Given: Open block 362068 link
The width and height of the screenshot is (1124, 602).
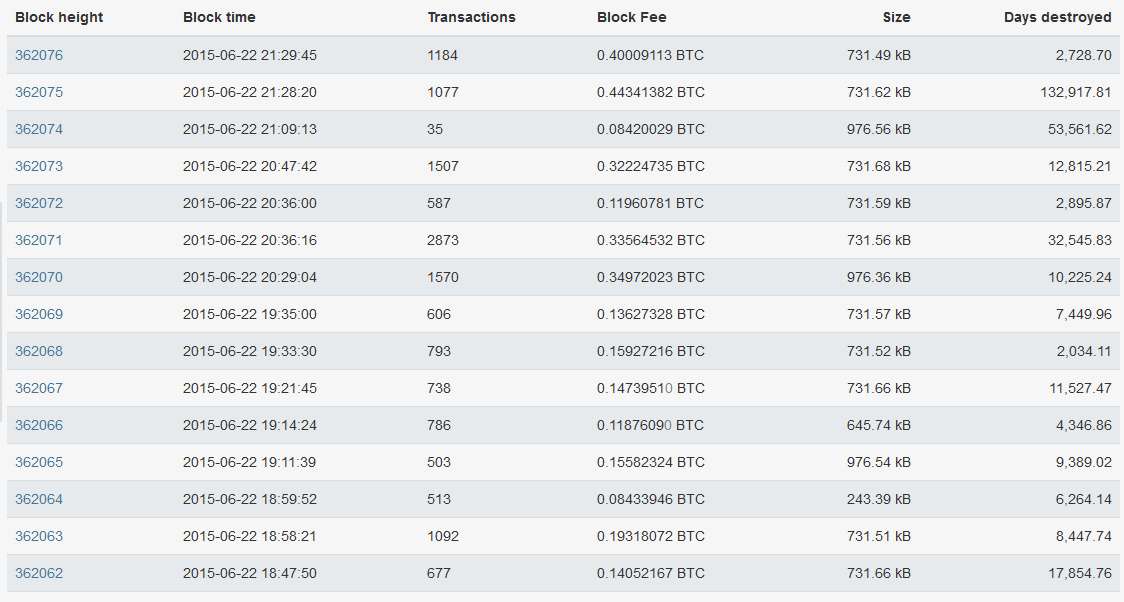Looking at the screenshot, I should pos(39,351).
